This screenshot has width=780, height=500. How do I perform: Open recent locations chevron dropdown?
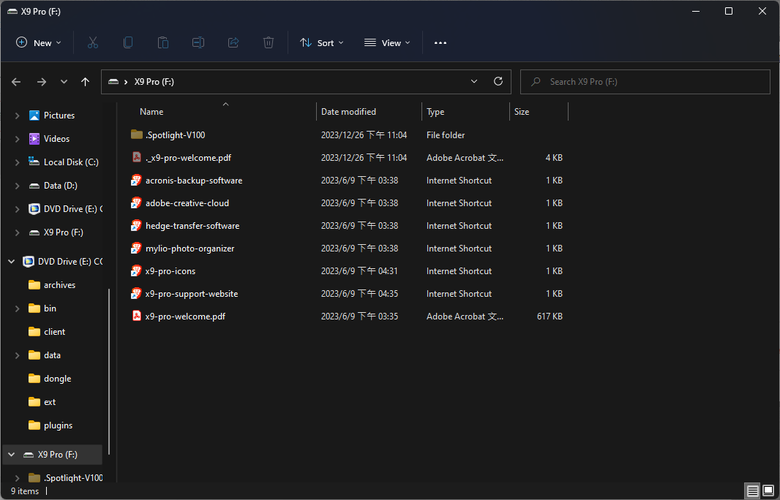click(x=64, y=82)
